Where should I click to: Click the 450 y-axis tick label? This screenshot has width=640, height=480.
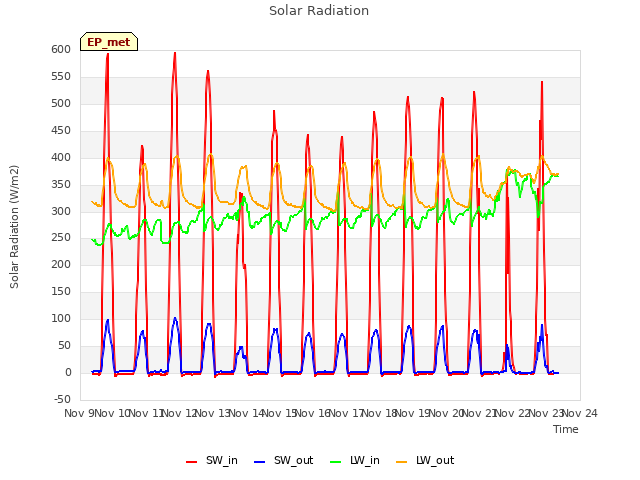(61, 130)
